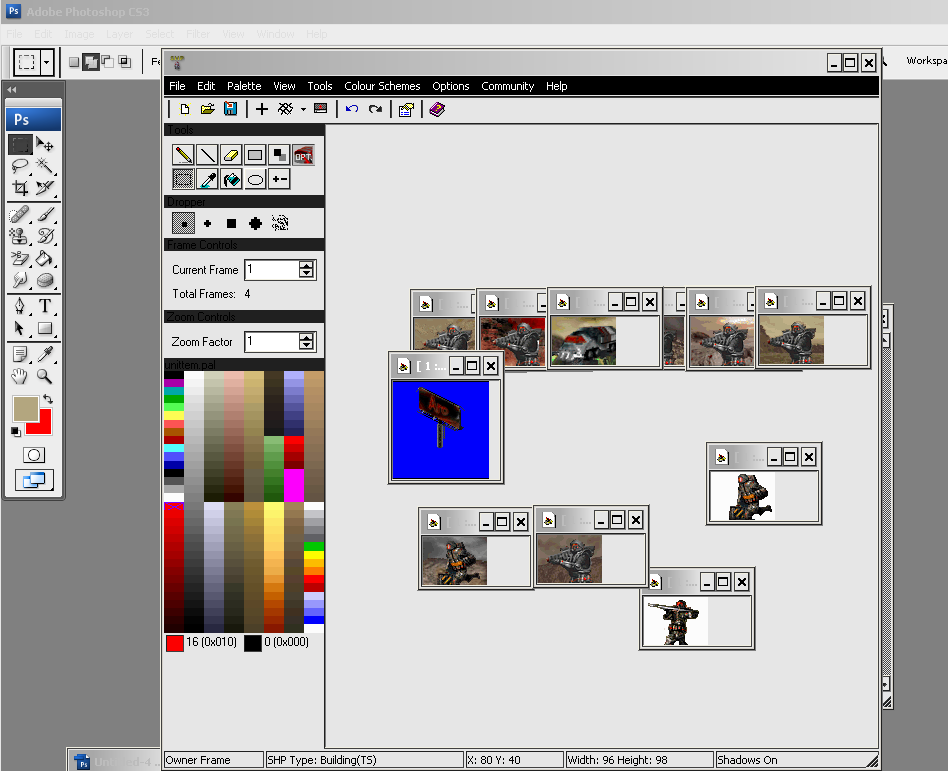Decrease the Zoom Factor with down arrow
948x771 pixels.
(x=307, y=346)
